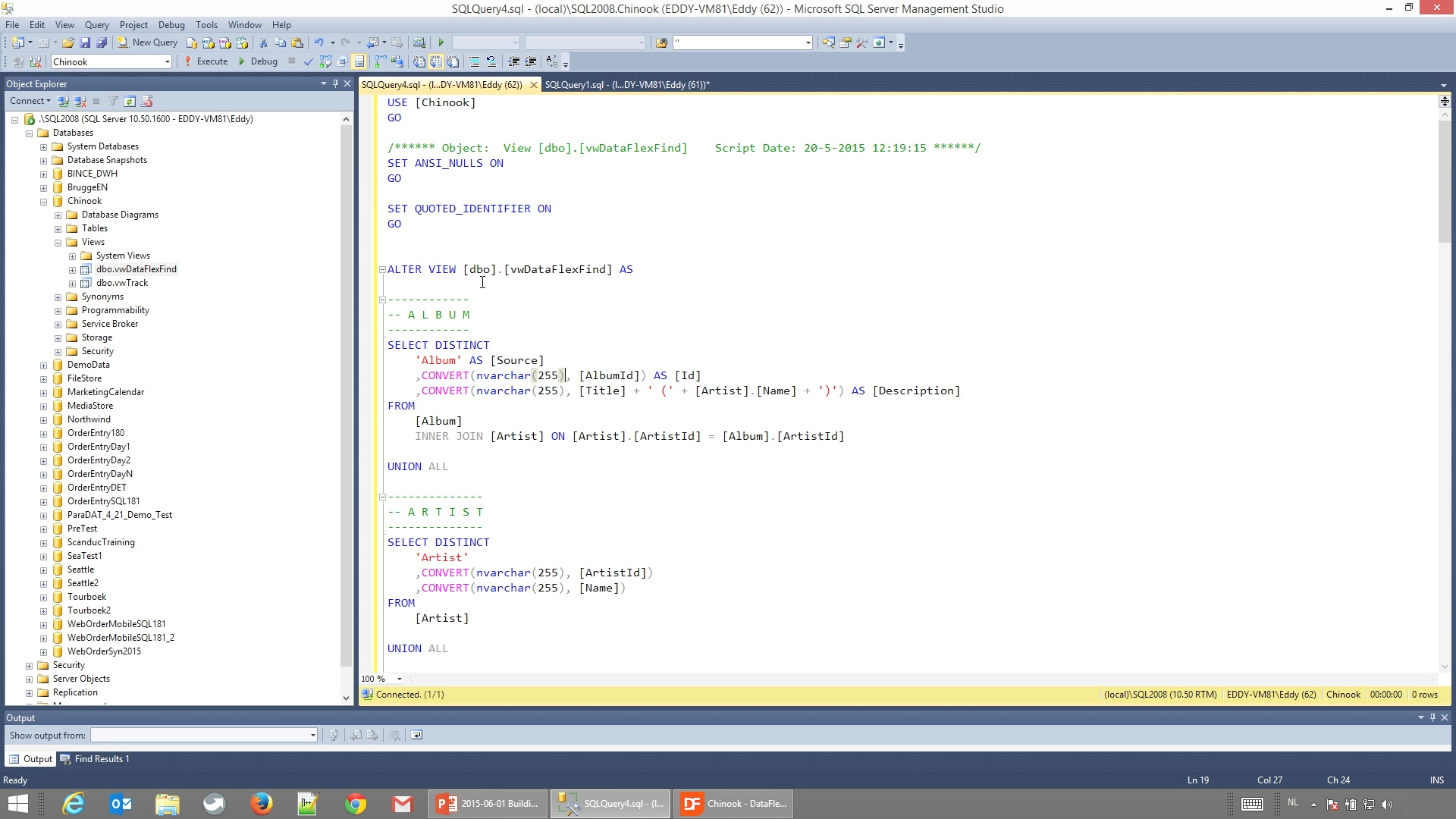This screenshot has width=1456, height=819.
Task: Click the Execute button
Action: click(x=206, y=61)
